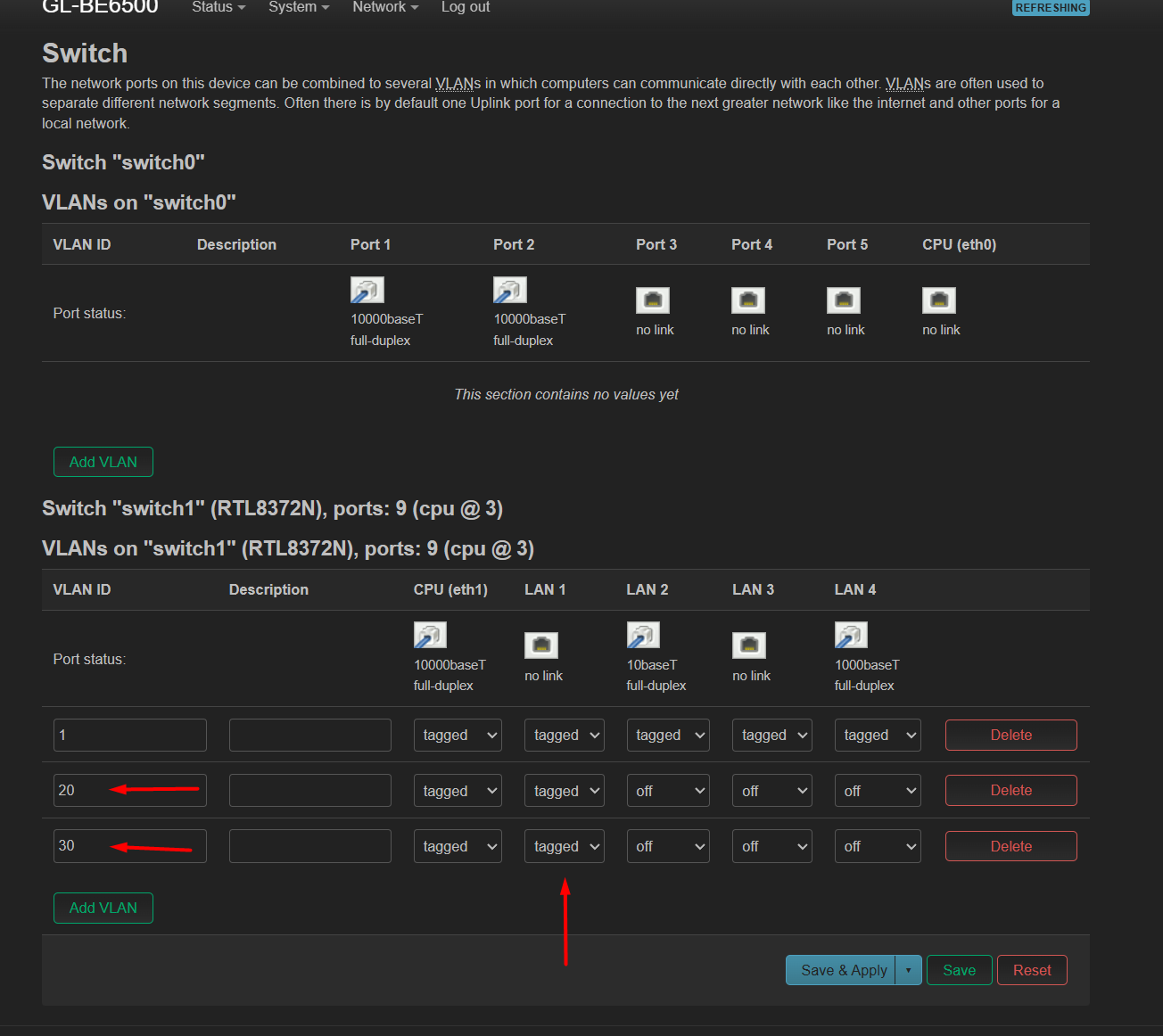Focus the Description field for VLAN 1
1163x1036 pixels.
point(310,735)
